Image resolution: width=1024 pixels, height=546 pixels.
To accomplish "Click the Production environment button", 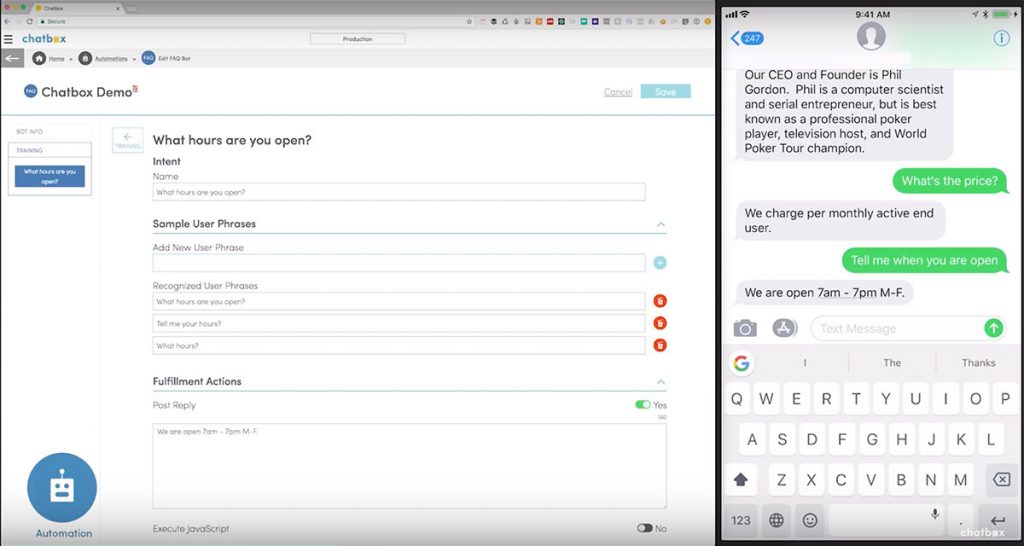I will click(357, 39).
